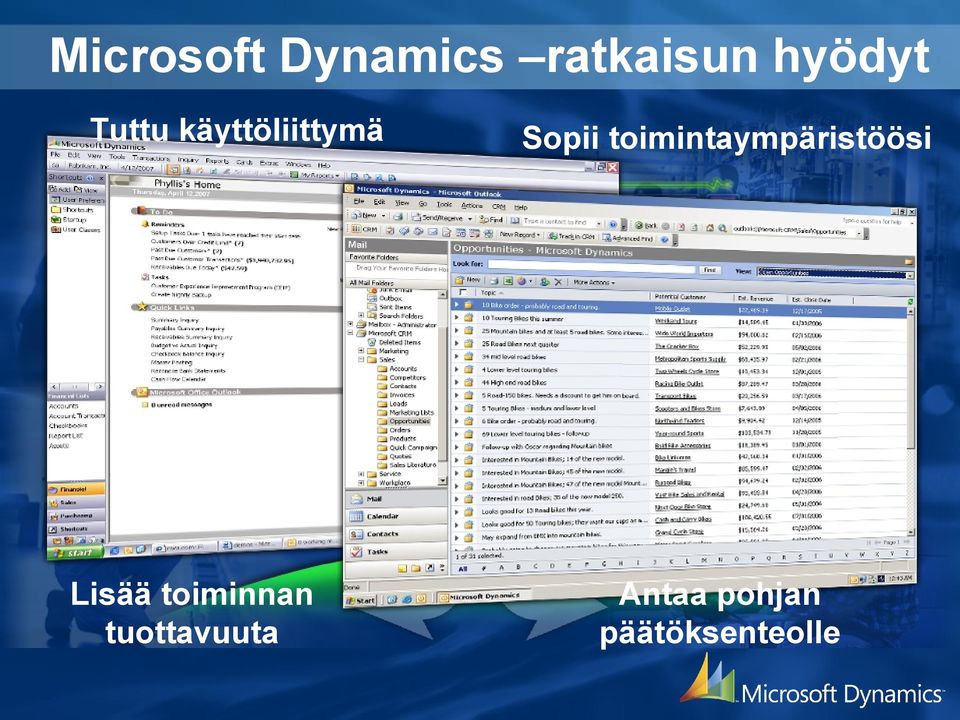Click the Assign icon in grid toolbar

(544, 282)
